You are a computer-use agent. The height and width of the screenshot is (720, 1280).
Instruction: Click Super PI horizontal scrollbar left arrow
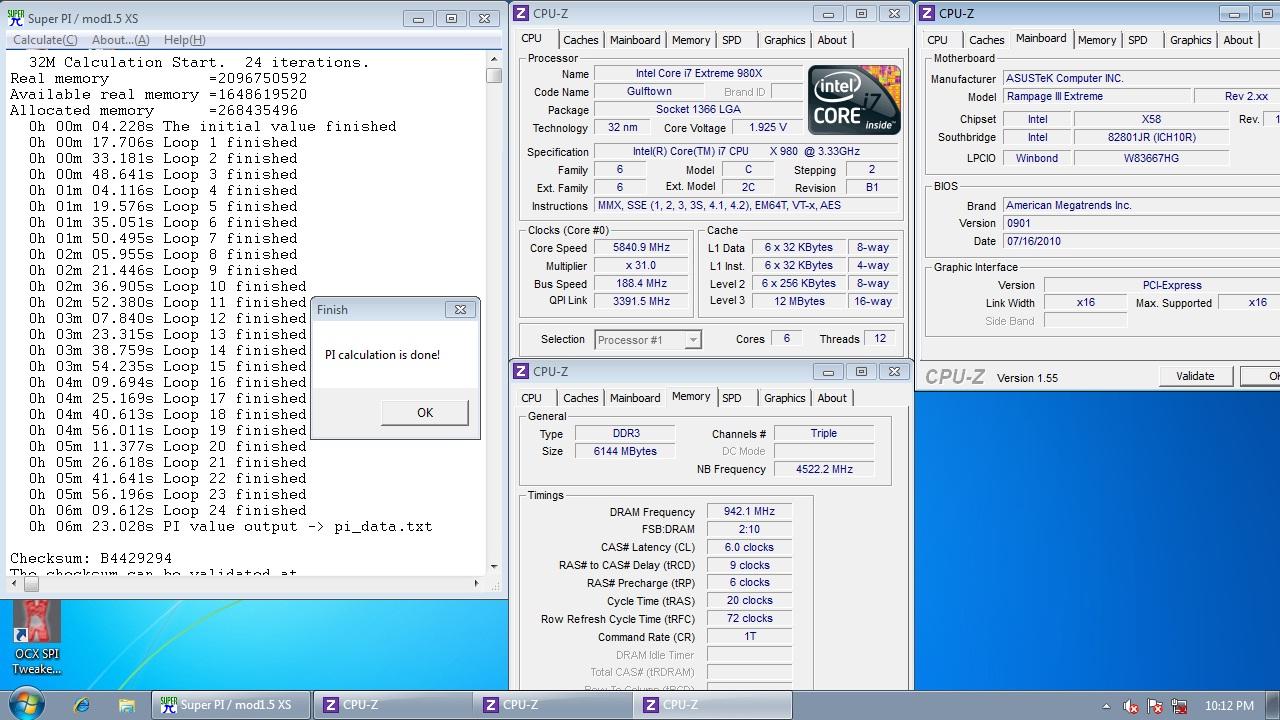(x=16, y=583)
